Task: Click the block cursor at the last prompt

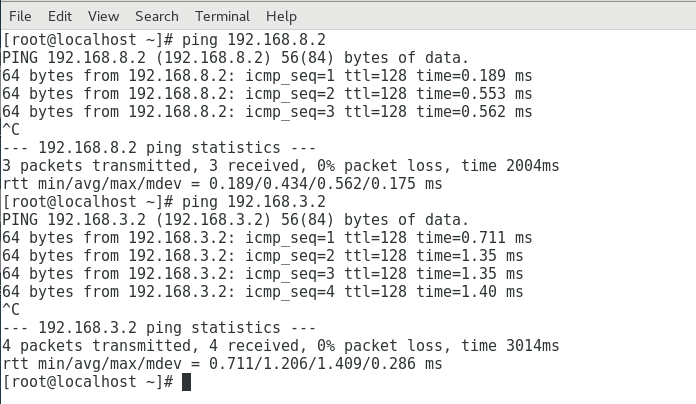Action: pos(186,382)
